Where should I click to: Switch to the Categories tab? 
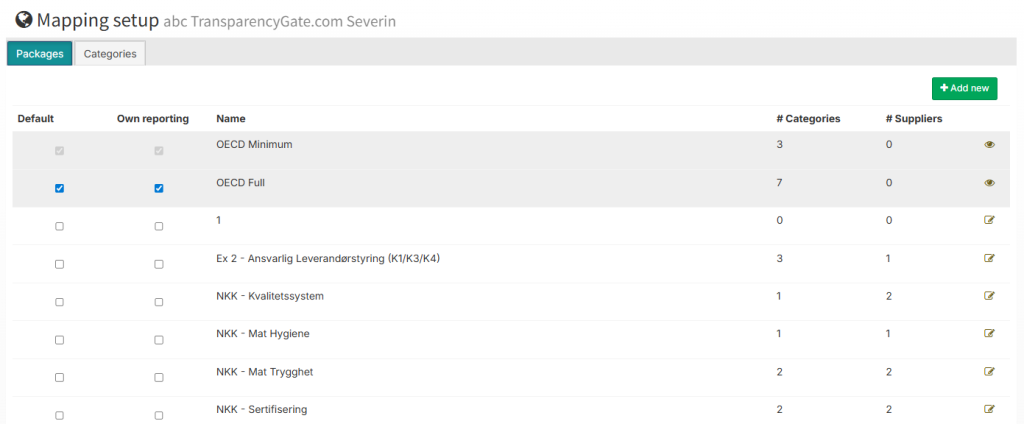tap(110, 54)
